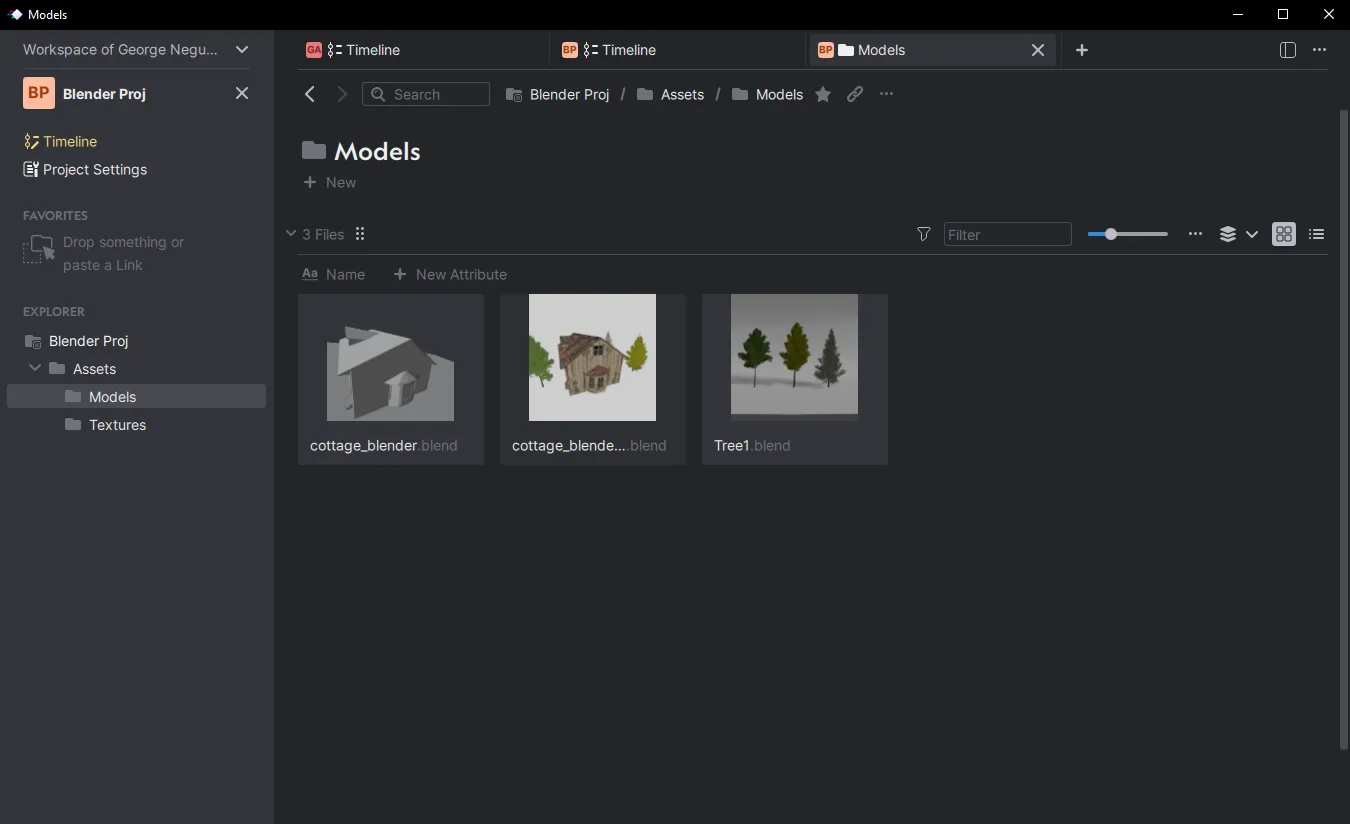Screen dimensions: 1350x824
Task: Open the filter funnel icon
Action: point(922,234)
